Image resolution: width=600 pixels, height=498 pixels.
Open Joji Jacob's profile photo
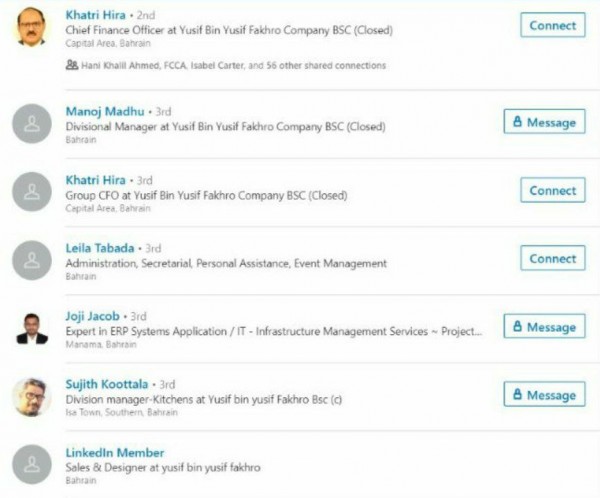tap(32, 327)
